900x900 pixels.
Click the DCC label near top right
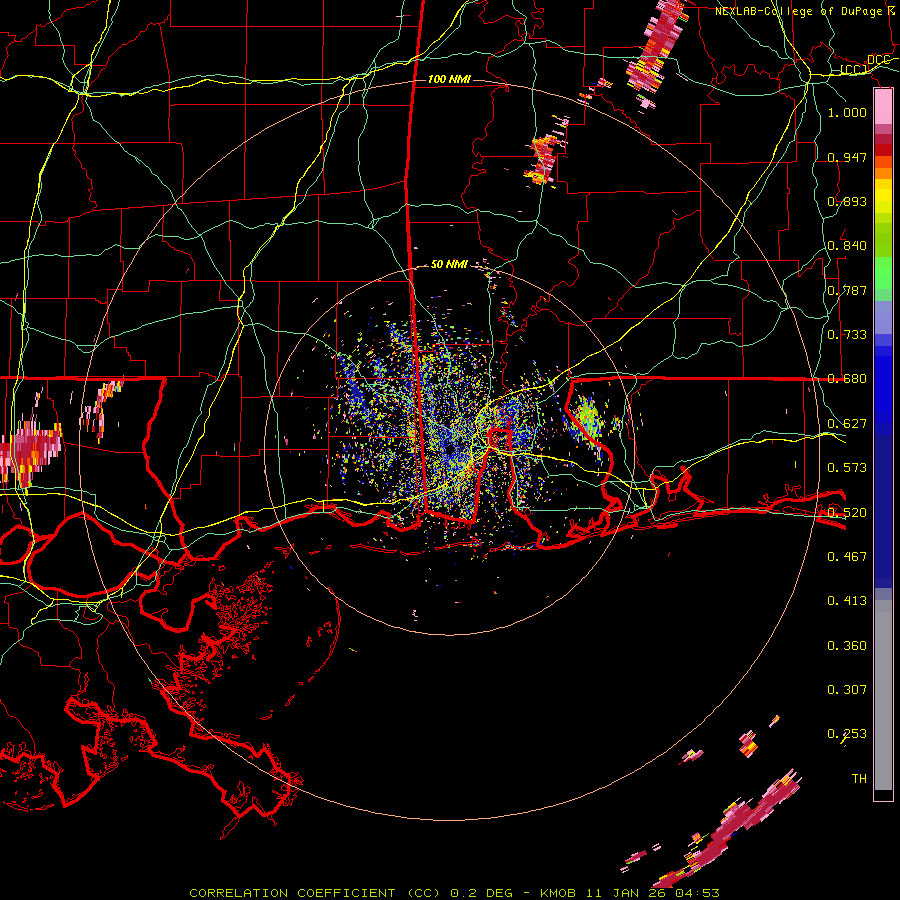(878, 60)
